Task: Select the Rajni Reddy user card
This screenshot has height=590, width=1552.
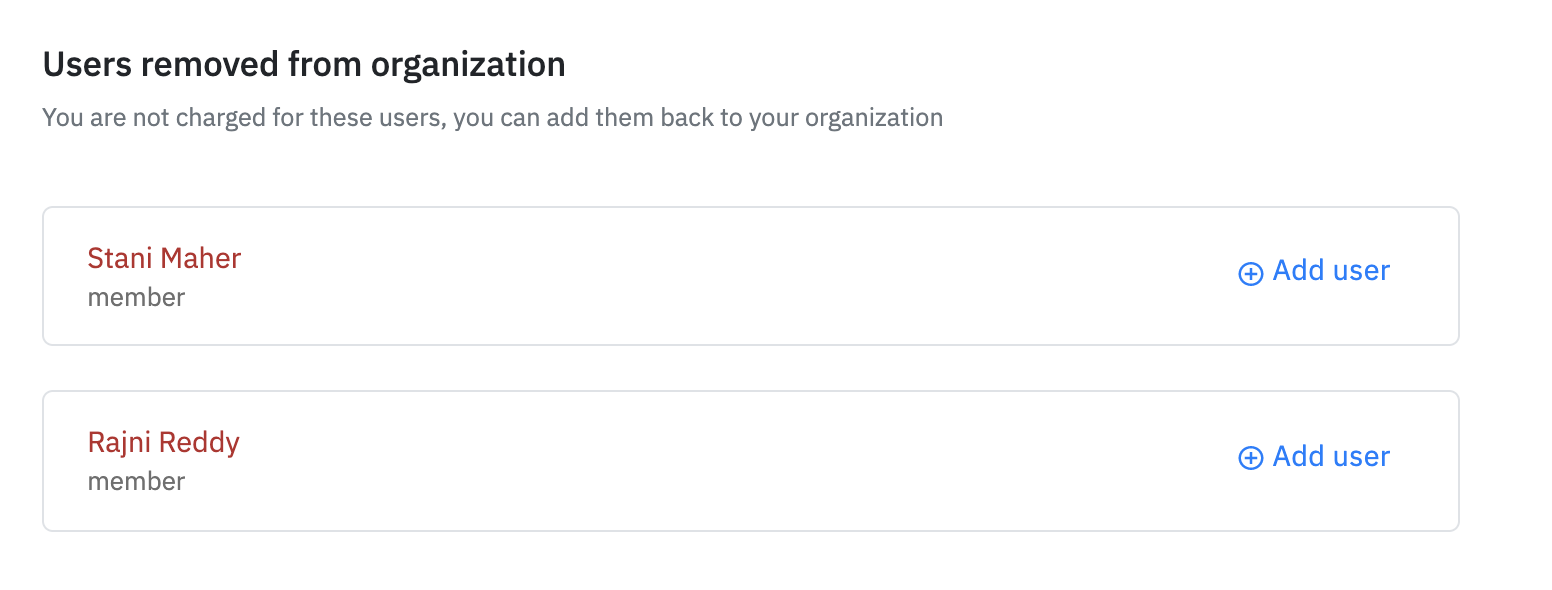Action: (751, 460)
